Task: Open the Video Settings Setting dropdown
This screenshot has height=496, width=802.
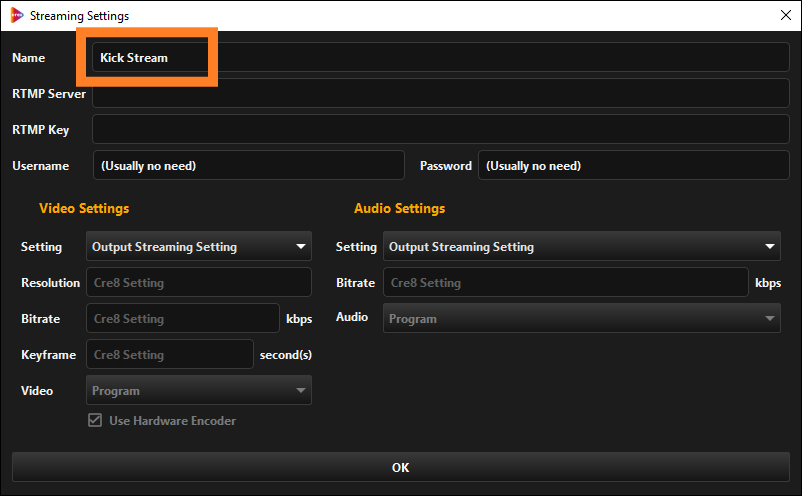Action: click(x=199, y=246)
